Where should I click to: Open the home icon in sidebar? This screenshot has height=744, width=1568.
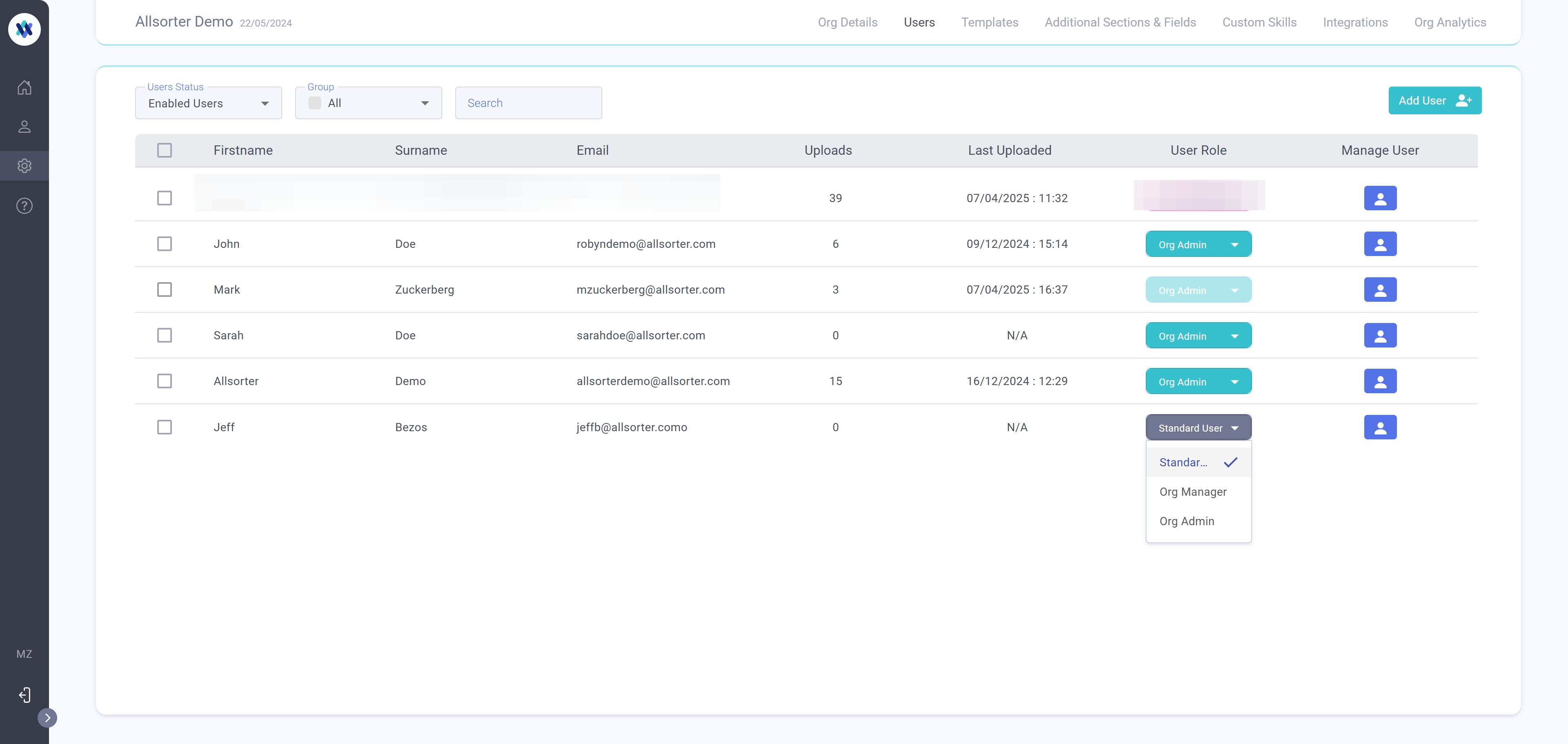tap(24, 87)
